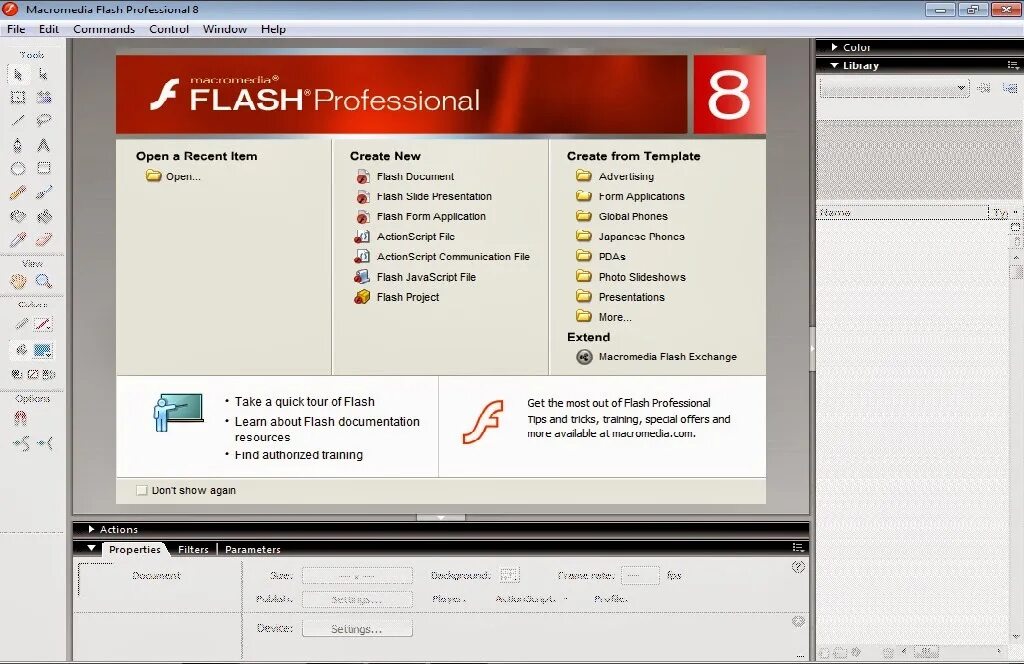Viewport: 1024px width, 664px height.
Task: Open the Commands menu
Action: pos(104,29)
